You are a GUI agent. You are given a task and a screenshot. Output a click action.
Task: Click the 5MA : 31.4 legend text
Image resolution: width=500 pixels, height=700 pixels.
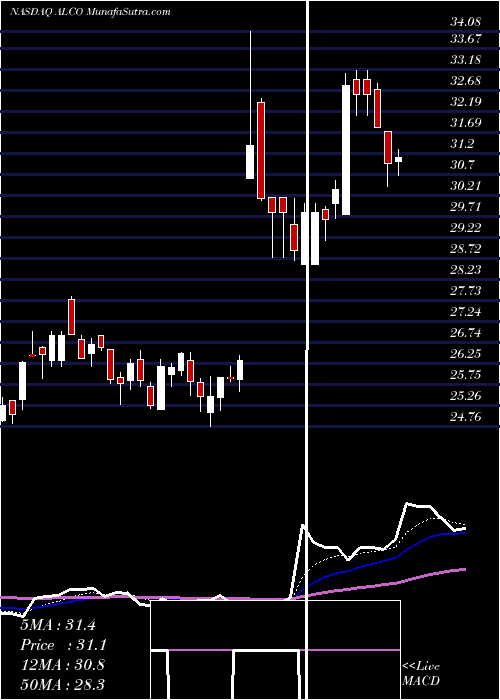58,625
